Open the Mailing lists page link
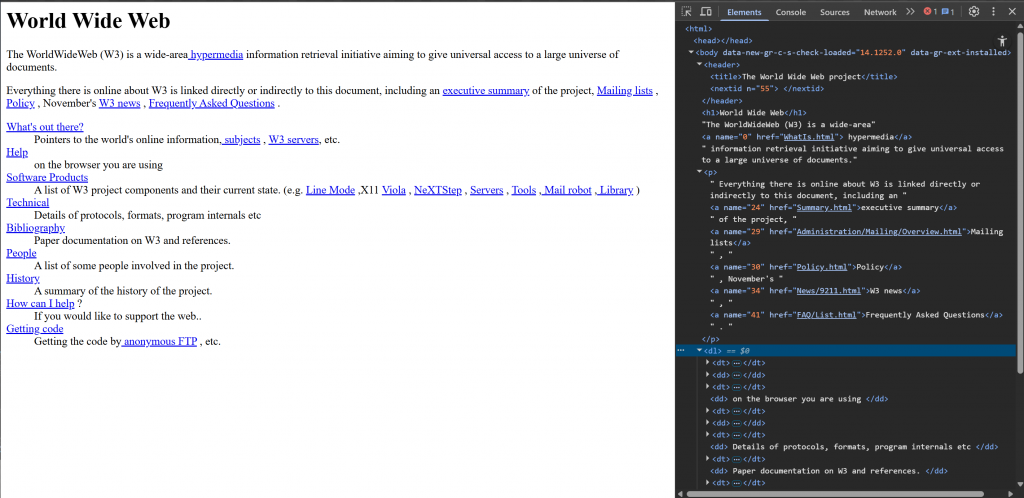Viewport: 1024px width, 498px height. [x=625, y=91]
